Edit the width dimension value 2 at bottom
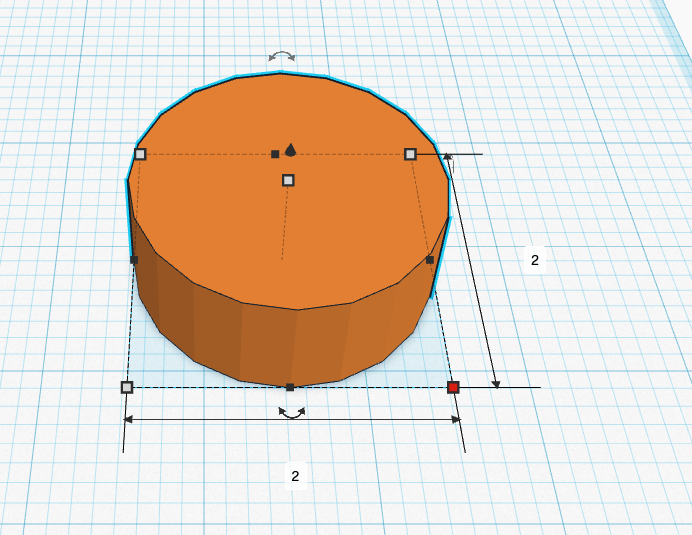The width and height of the screenshot is (692, 535). [x=295, y=476]
